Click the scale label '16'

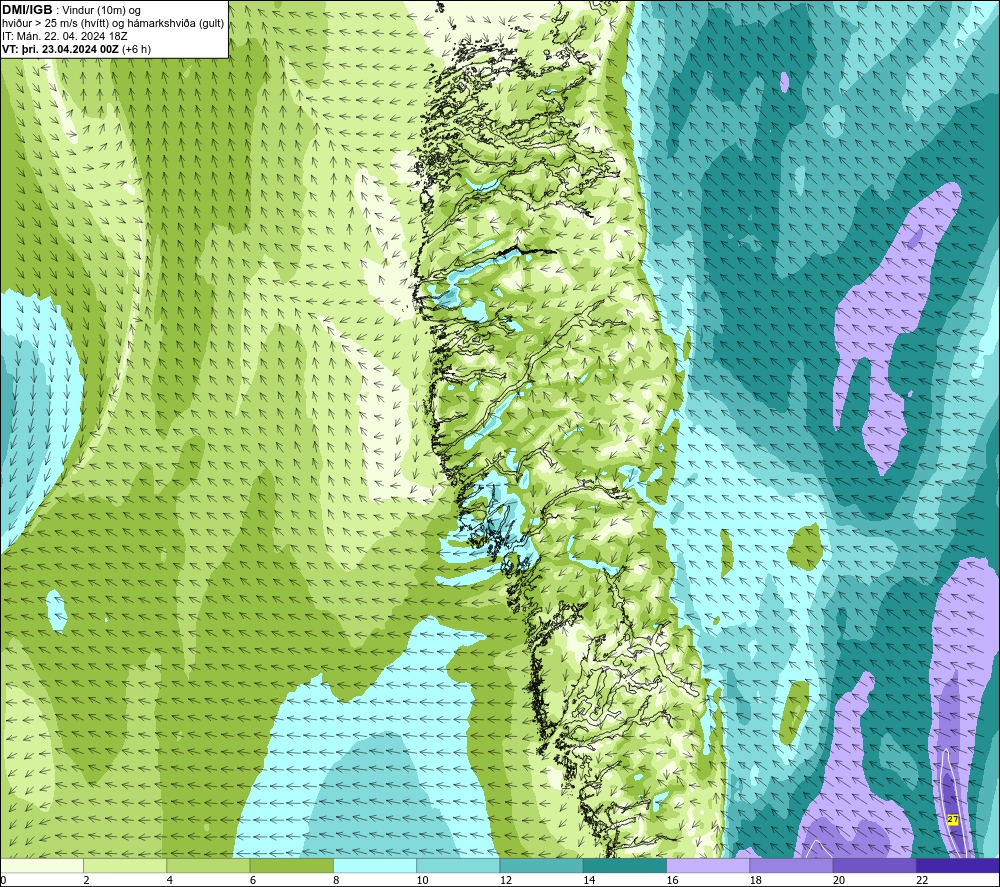[672, 880]
